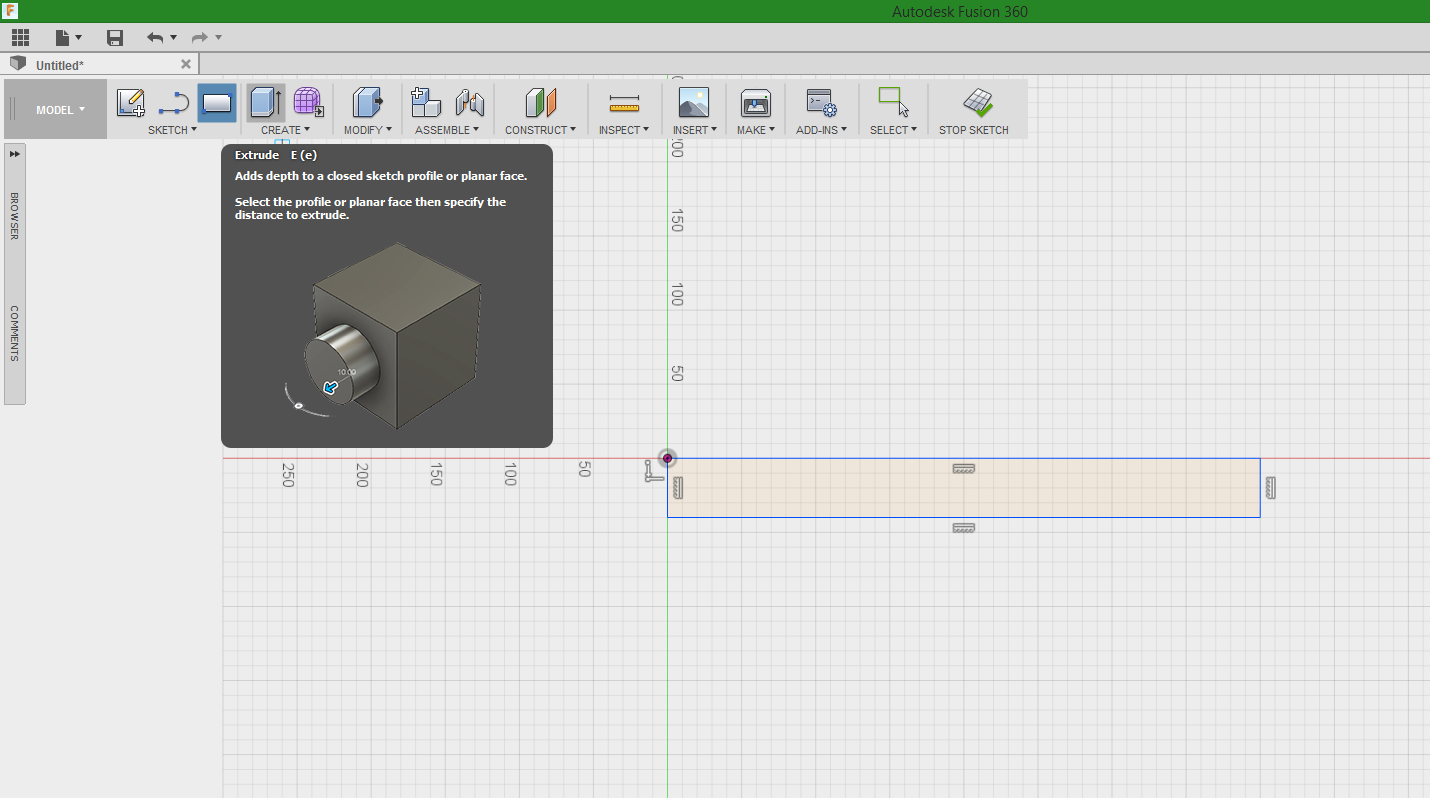The height and width of the screenshot is (798, 1430).
Task: Open the SKETCH menu
Action: click(x=172, y=130)
